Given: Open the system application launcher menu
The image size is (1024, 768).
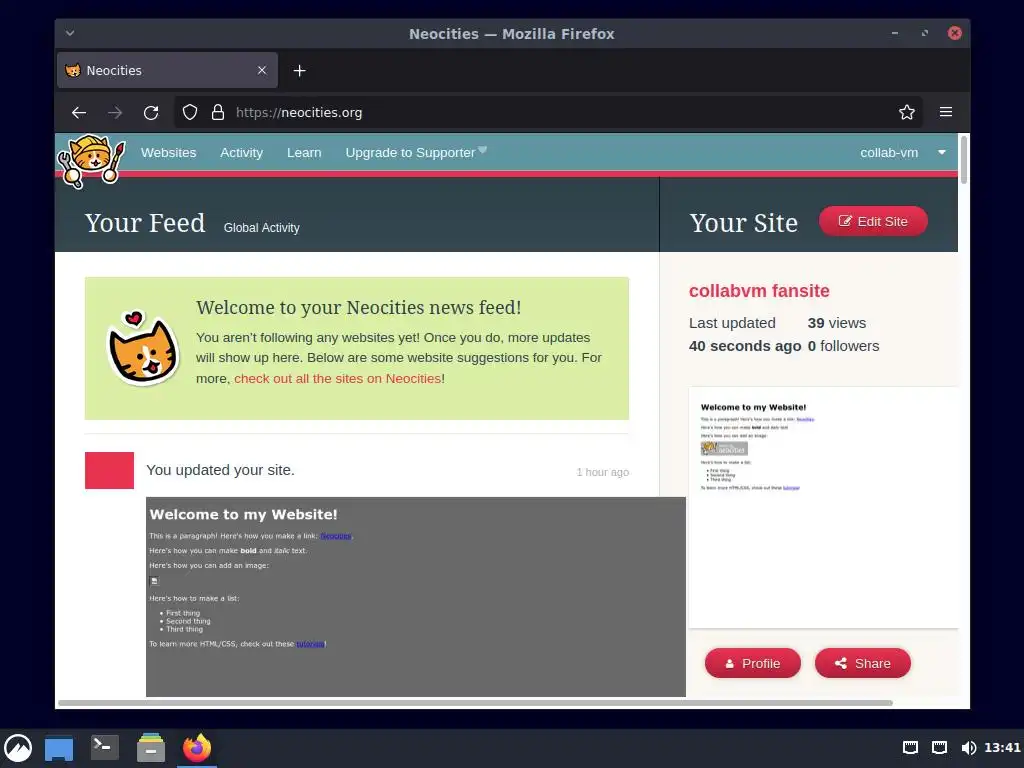Looking at the screenshot, I should (18, 748).
